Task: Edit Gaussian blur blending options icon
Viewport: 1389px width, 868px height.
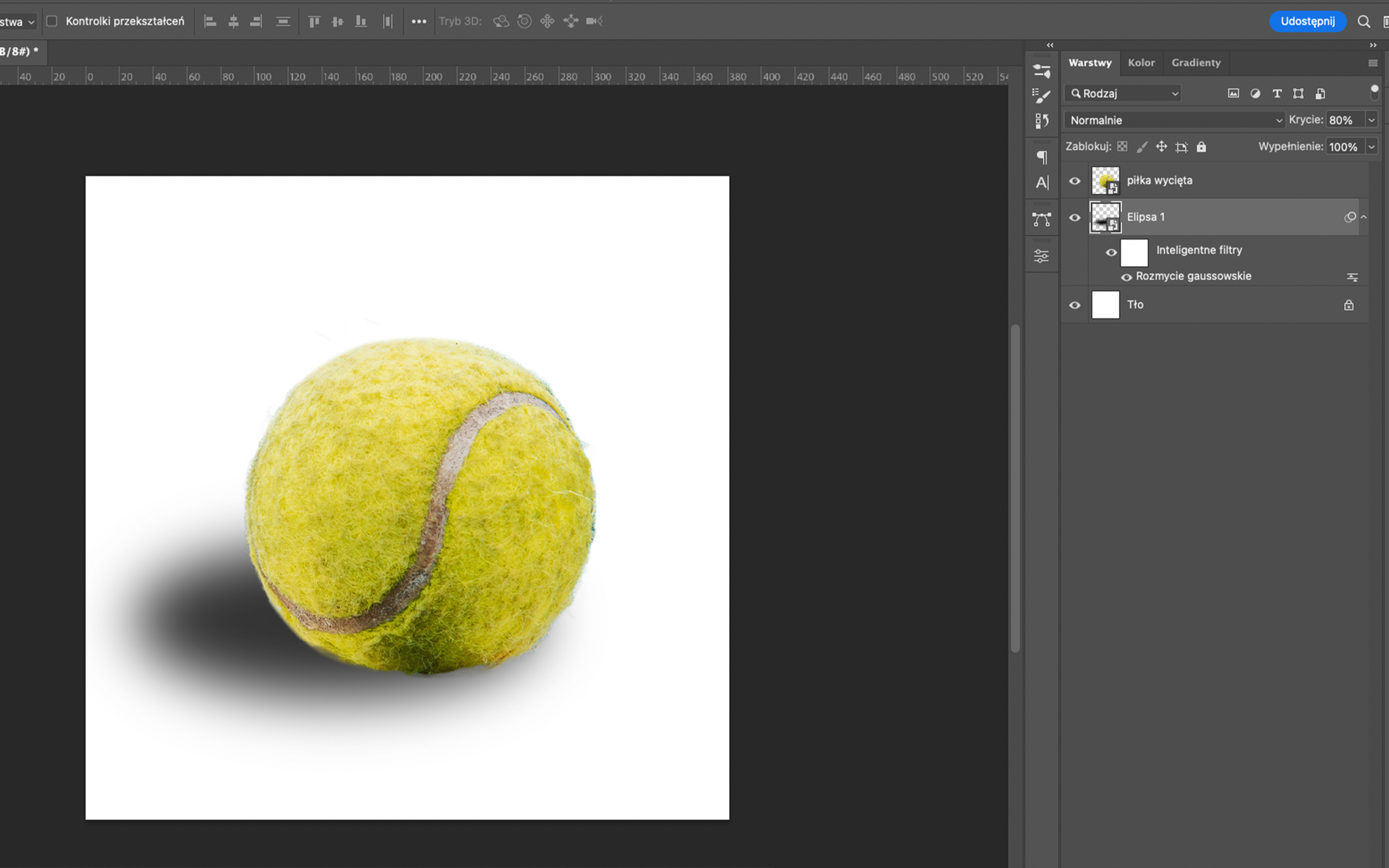Action: coord(1352,277)
